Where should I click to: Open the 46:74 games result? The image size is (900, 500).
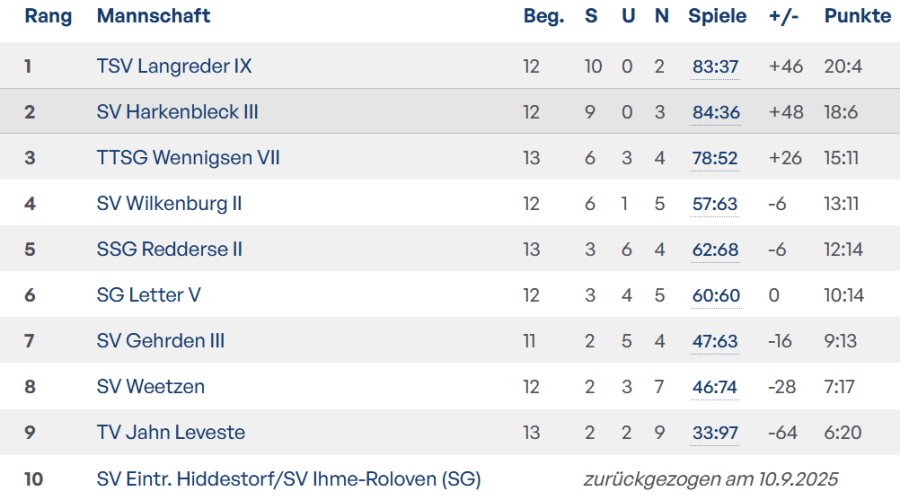pyautogui.click(x=715, y=387)
